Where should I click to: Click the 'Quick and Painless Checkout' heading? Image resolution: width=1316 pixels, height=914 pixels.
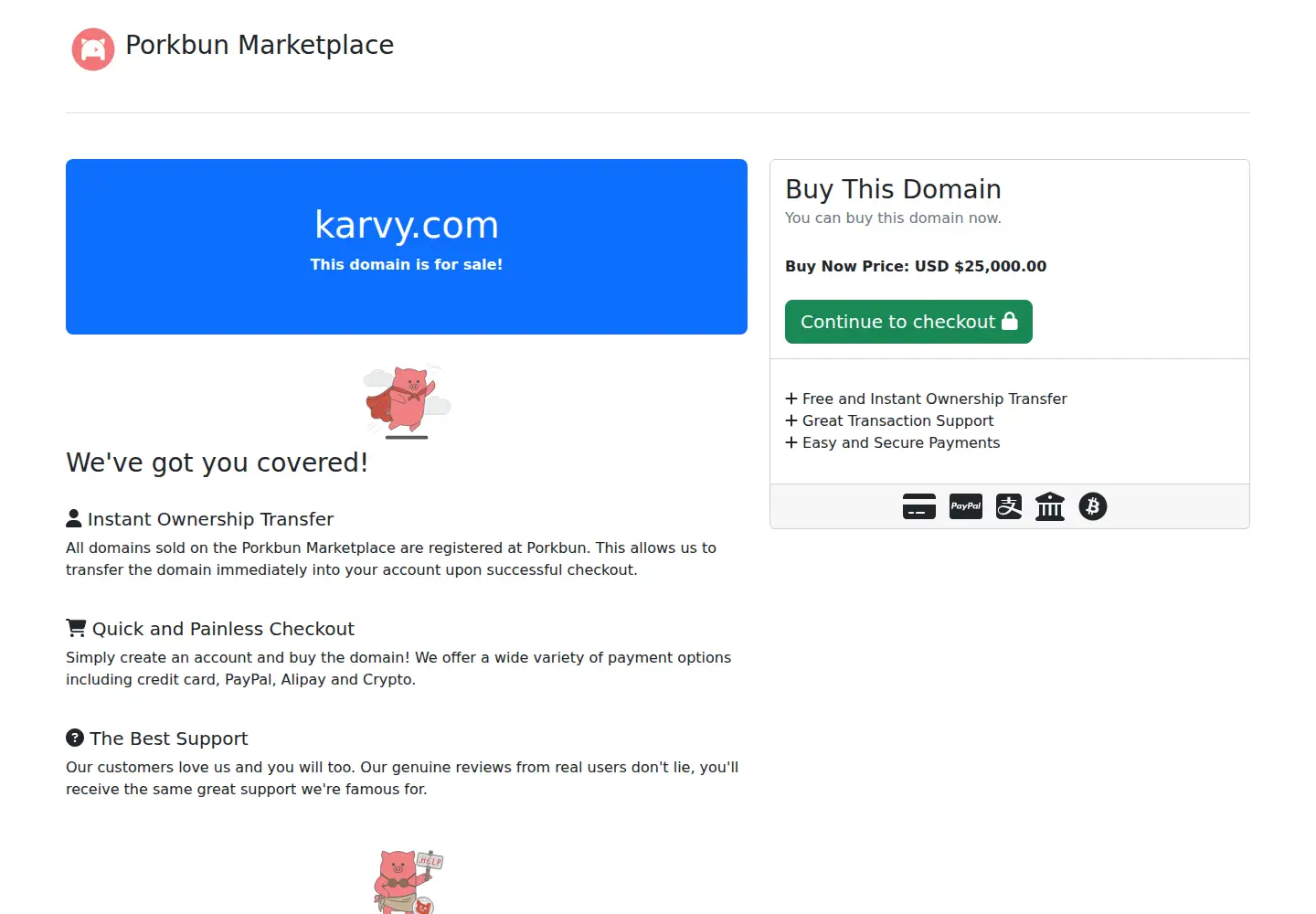pos(223,629)
